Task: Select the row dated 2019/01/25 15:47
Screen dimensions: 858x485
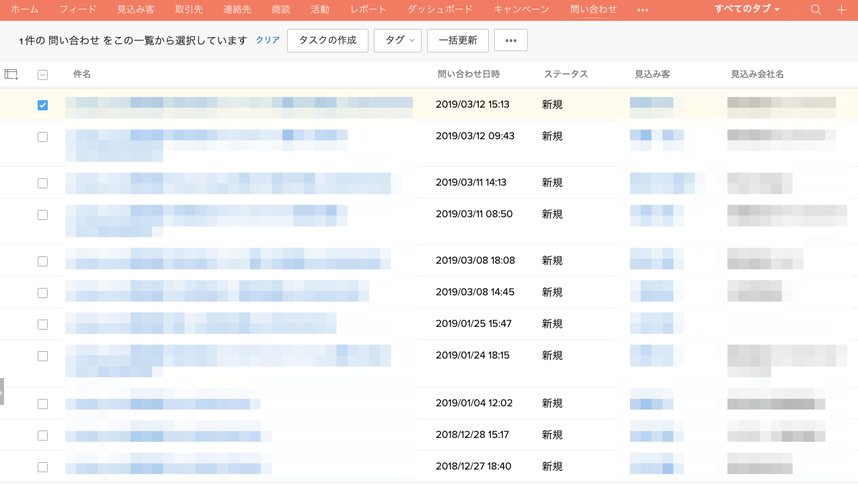Action: tap(42, 324)
